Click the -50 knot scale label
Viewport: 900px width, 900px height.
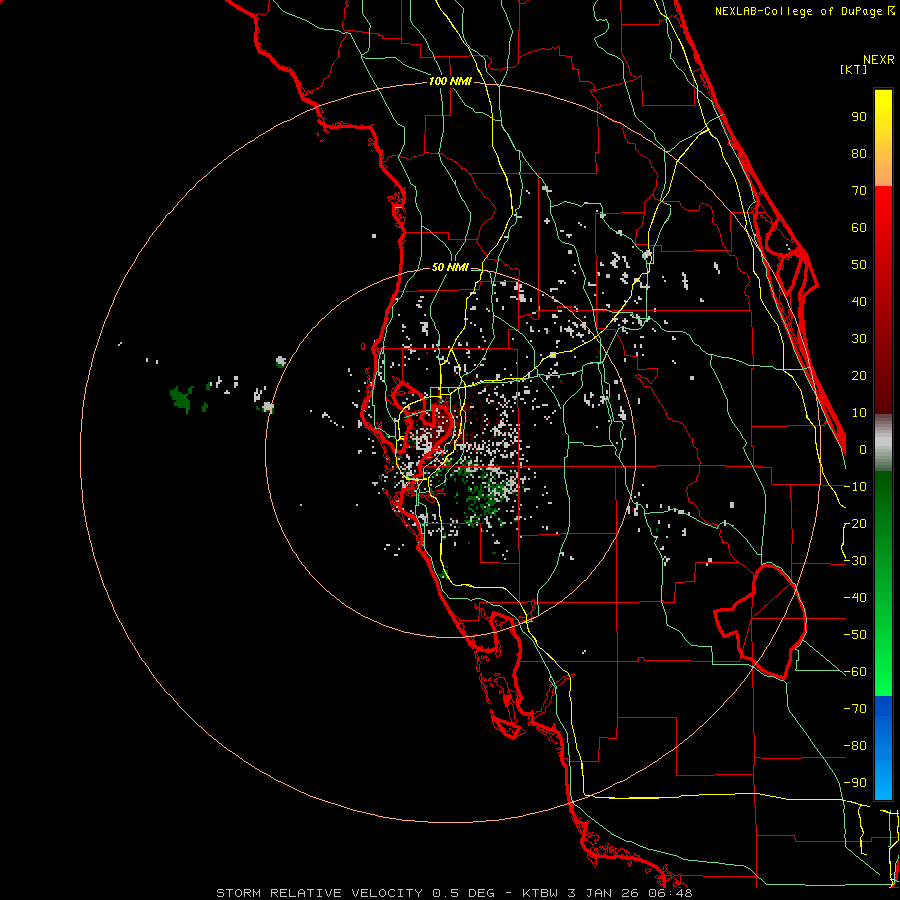click(856, 635)
